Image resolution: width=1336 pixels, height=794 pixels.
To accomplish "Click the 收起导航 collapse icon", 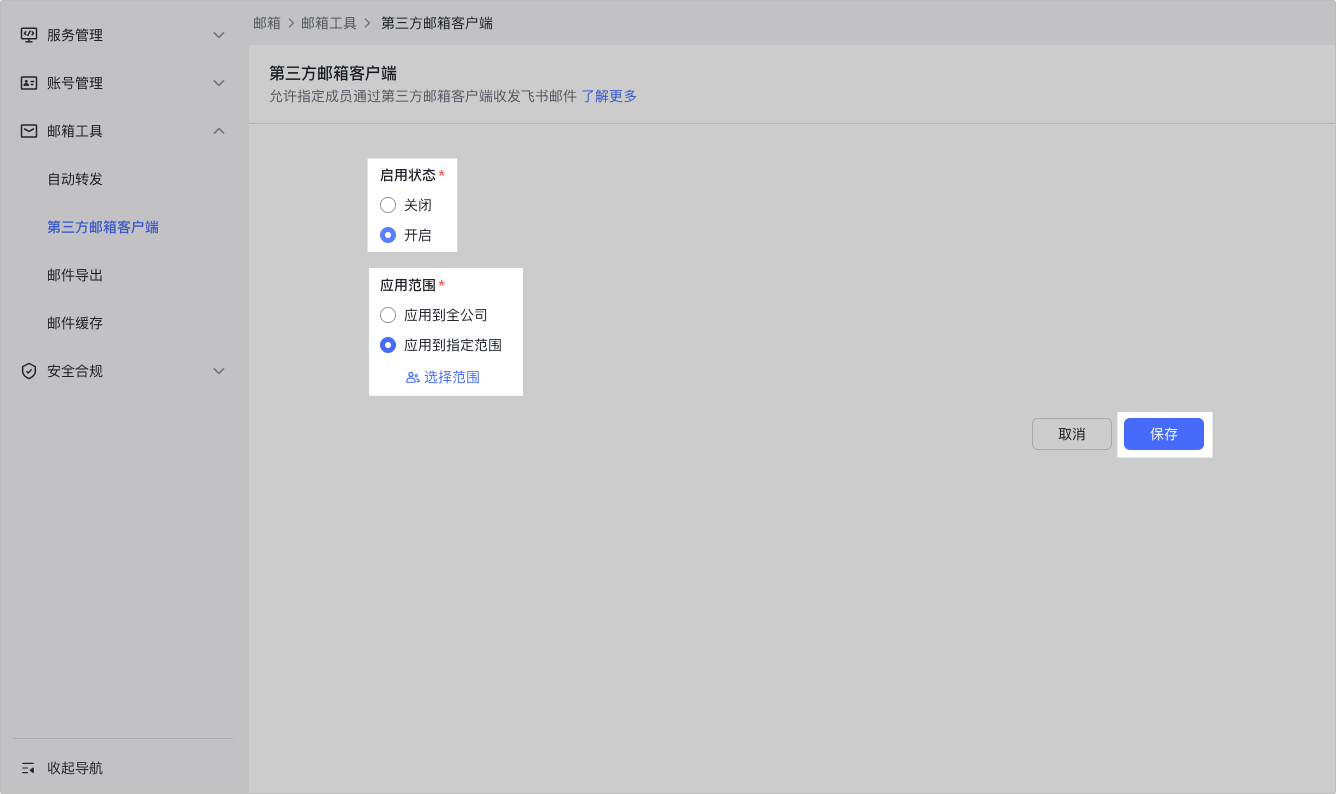I will 28,768.
